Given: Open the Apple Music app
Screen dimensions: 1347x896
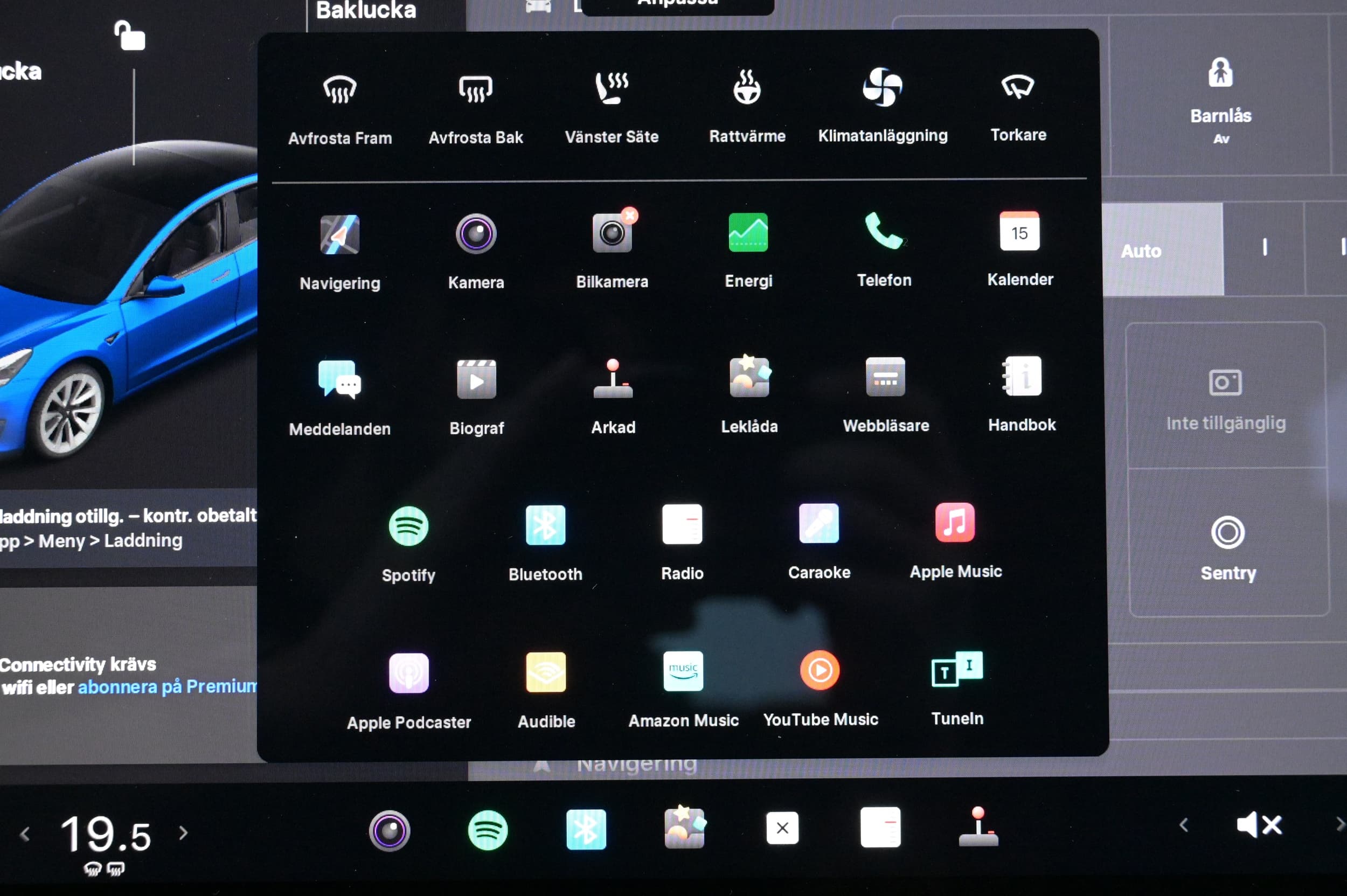Looking at the screenshot, I should (x=955, y=540).
